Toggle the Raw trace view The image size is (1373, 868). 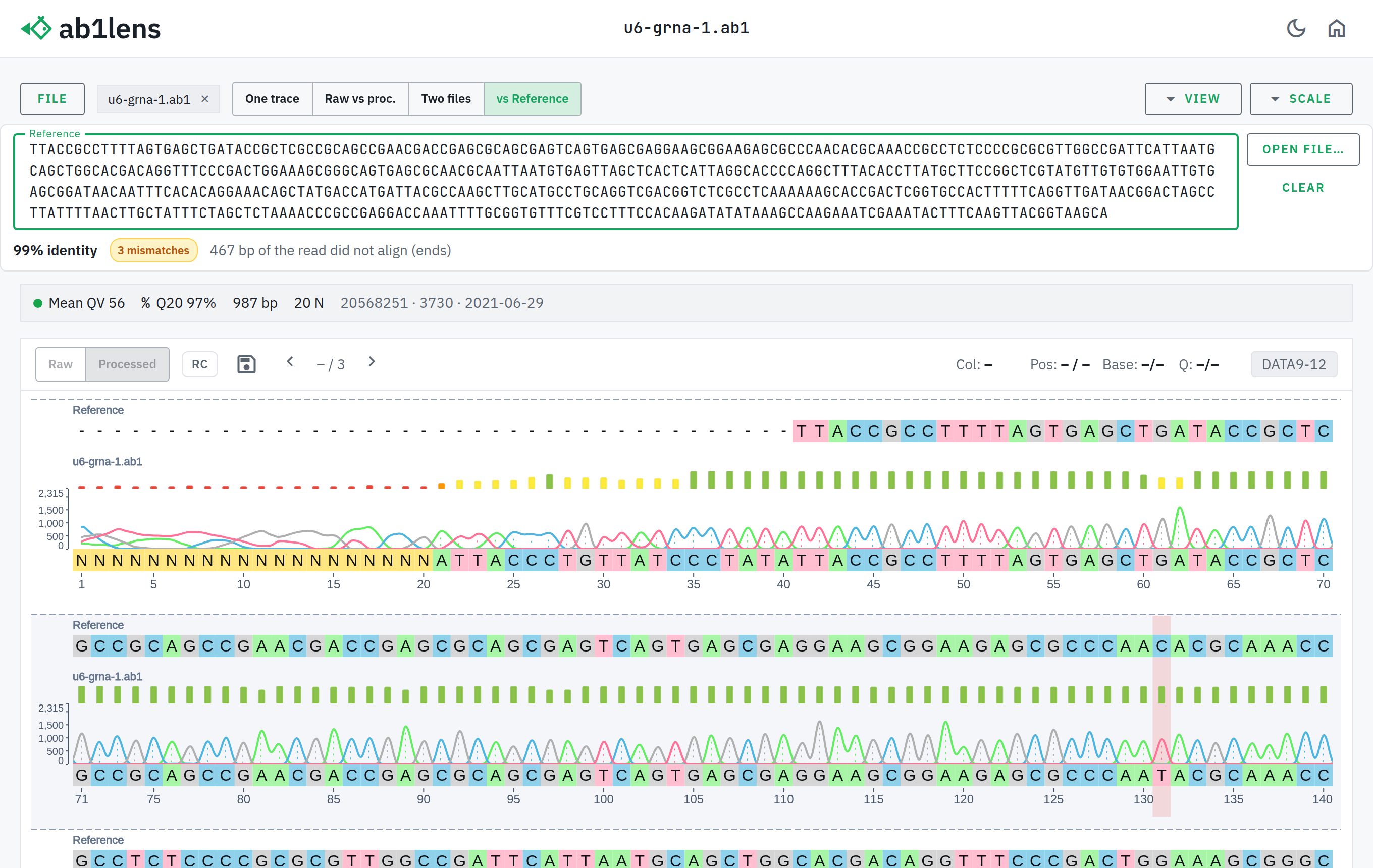coord(61,364)
